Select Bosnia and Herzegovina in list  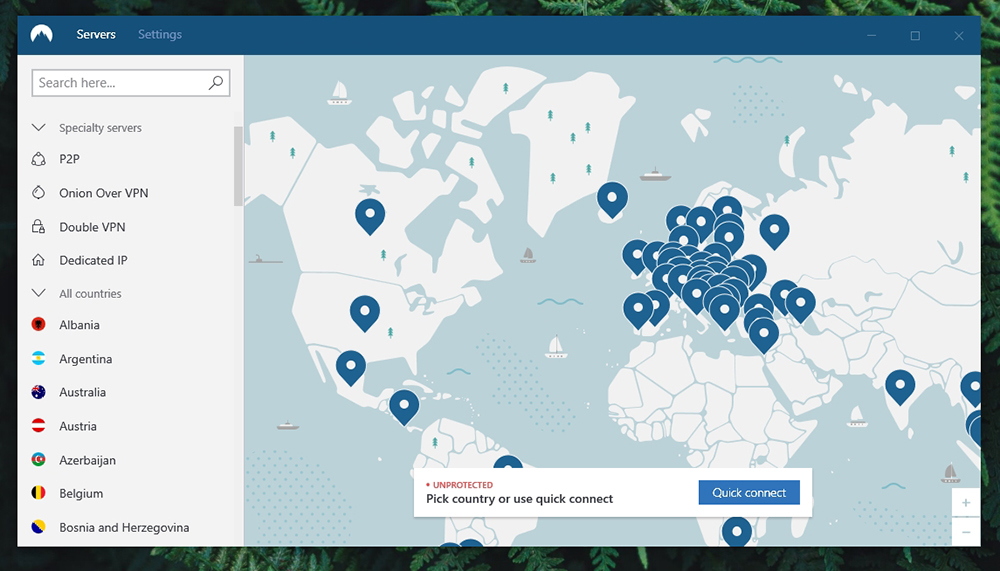[x=124, y=528]
